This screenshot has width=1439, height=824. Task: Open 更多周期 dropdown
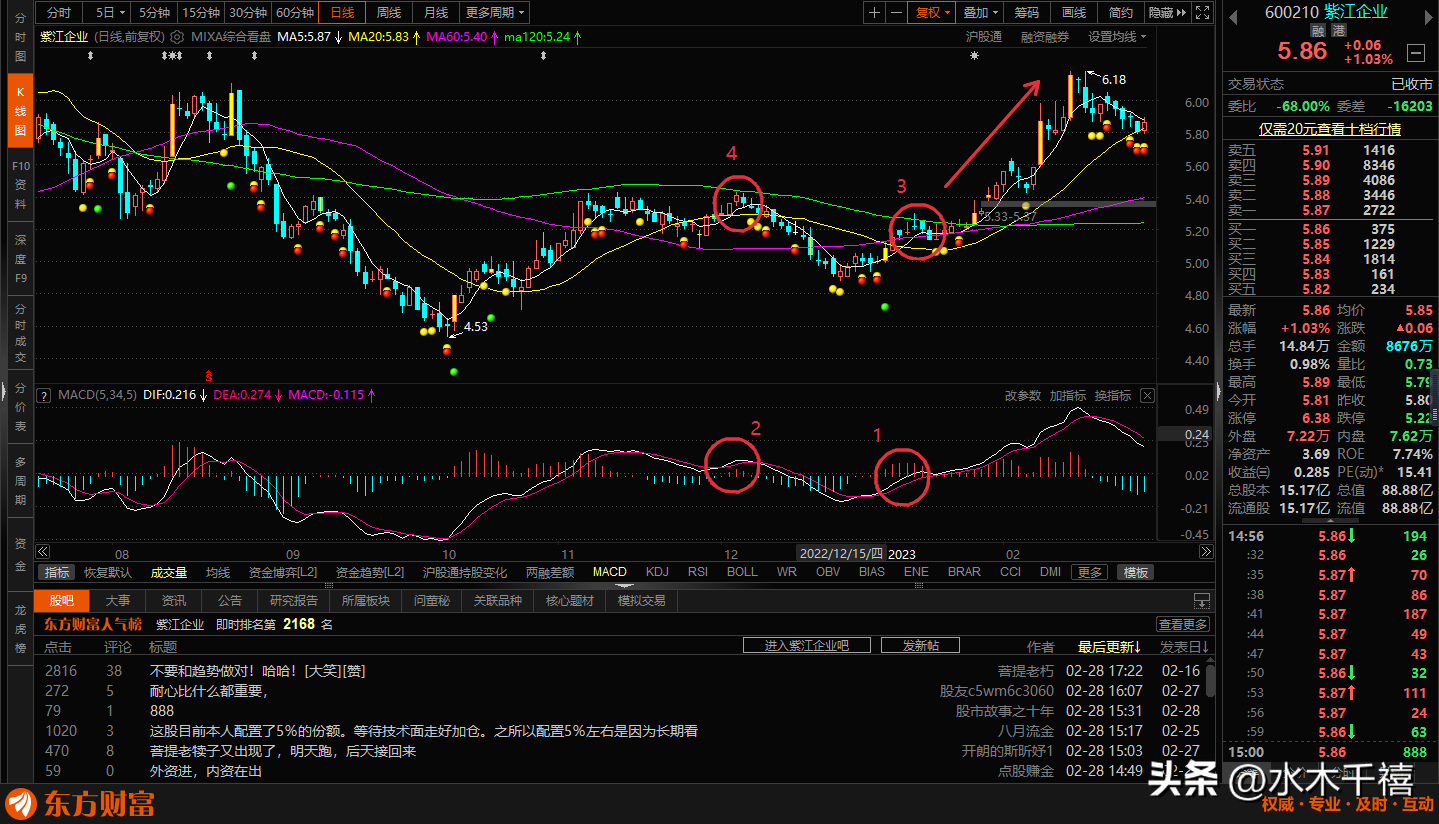[496, 13]
